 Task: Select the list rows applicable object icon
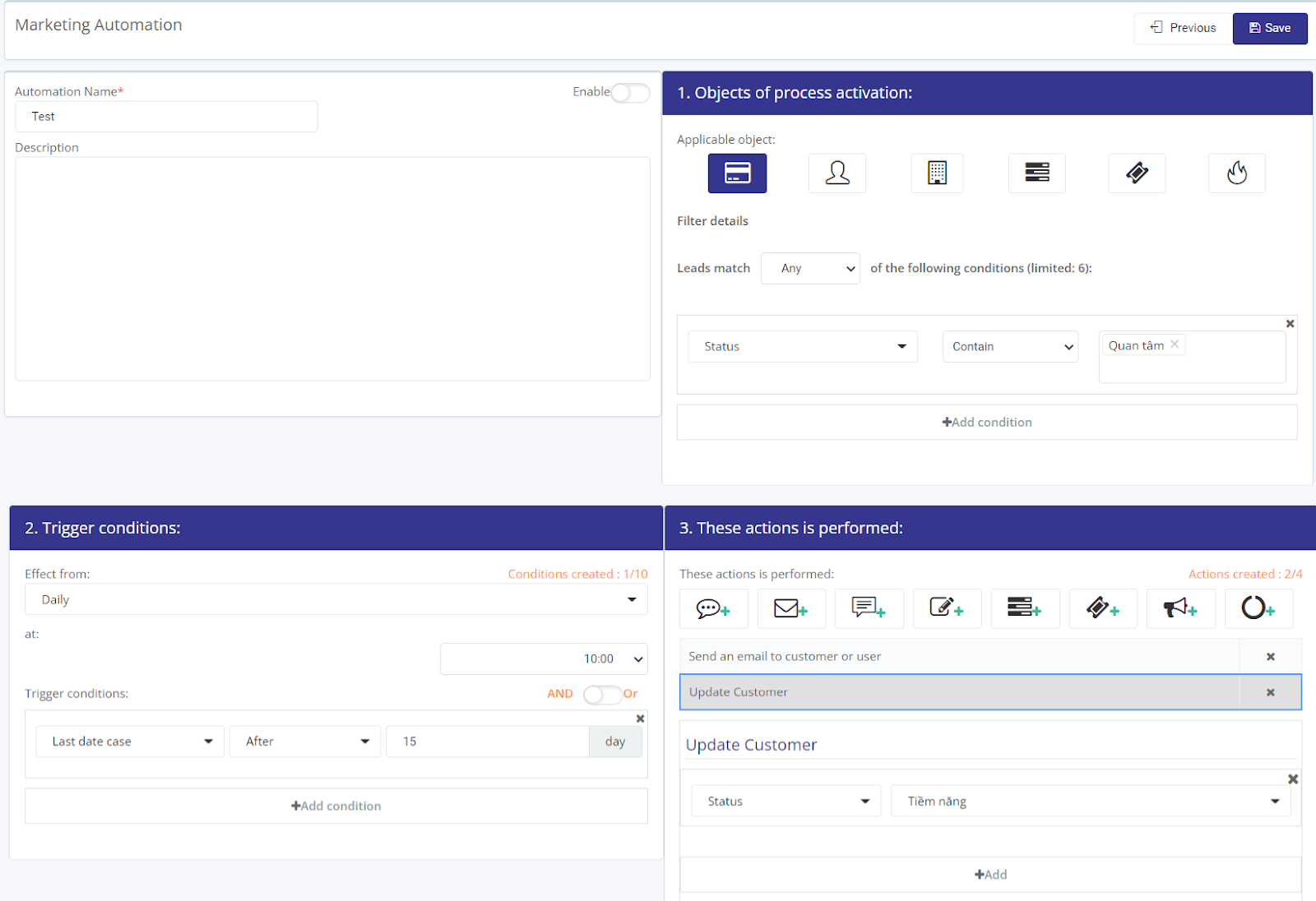[x=1037, y=173]
